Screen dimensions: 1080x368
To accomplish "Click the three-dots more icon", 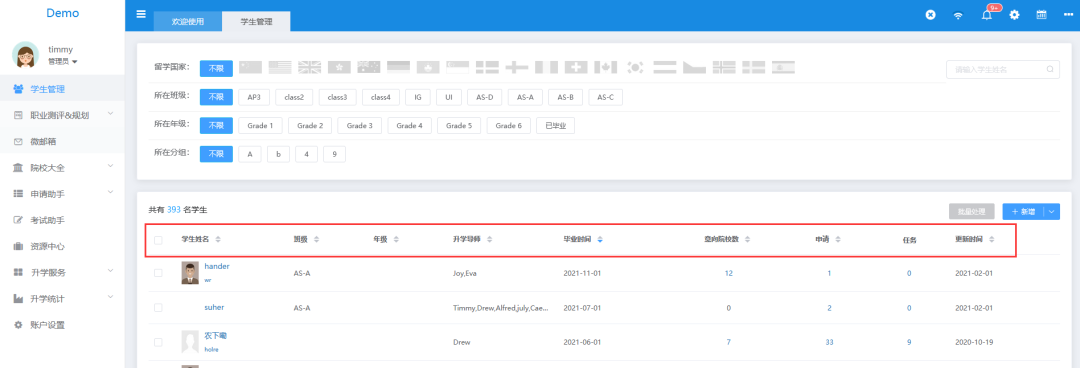I will point(1068,15).
